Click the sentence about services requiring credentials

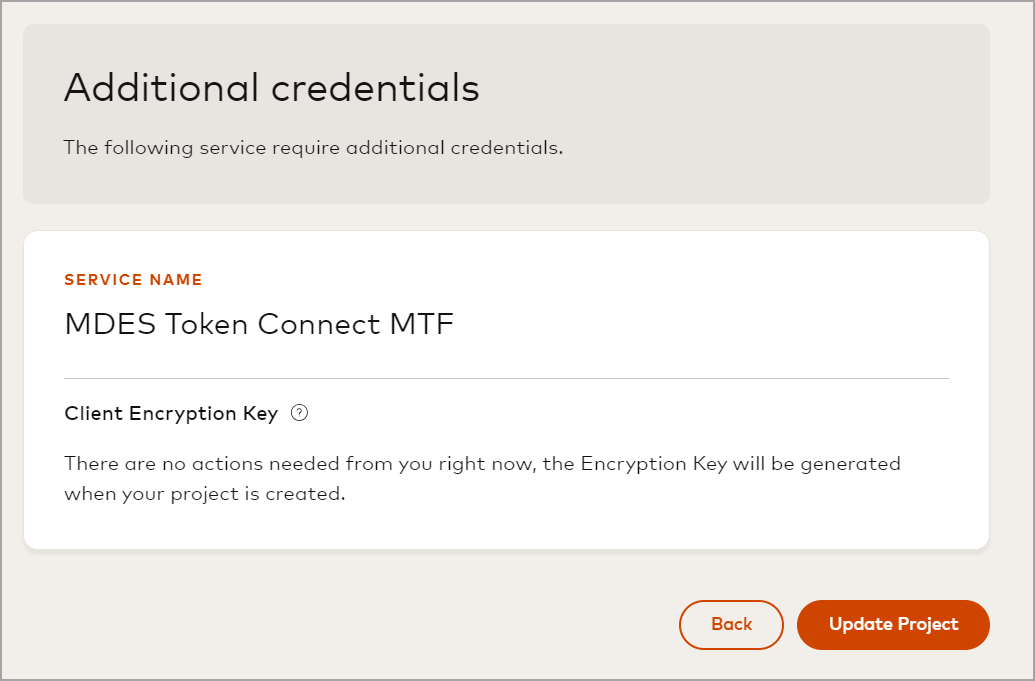pos(313,147)
